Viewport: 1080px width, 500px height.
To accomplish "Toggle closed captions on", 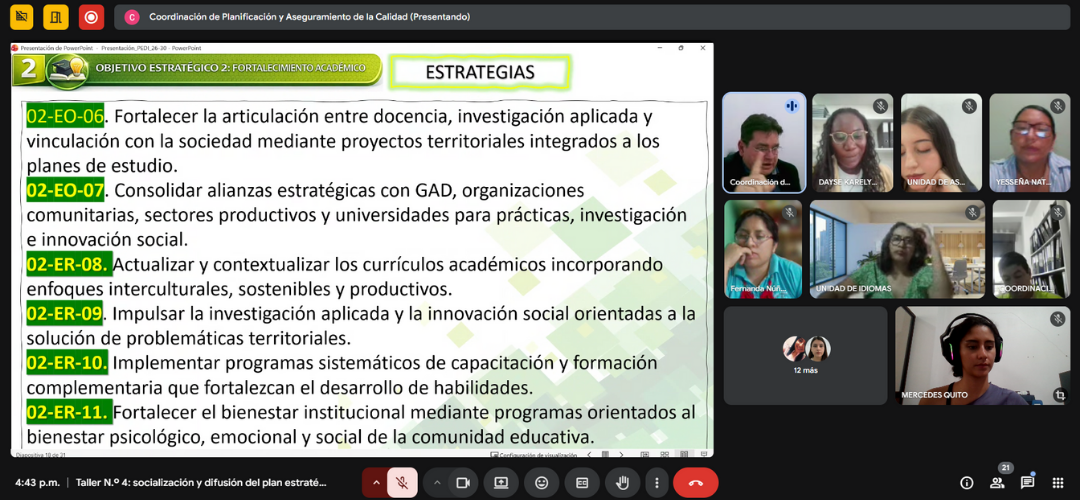I will 582,483.
